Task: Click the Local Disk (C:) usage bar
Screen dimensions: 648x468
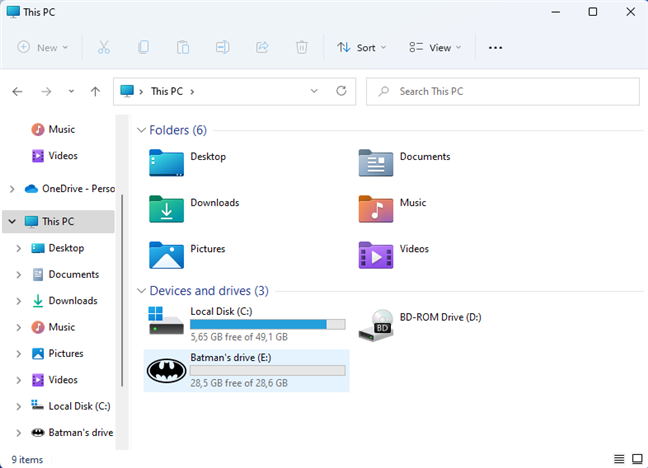Action: 268,325
